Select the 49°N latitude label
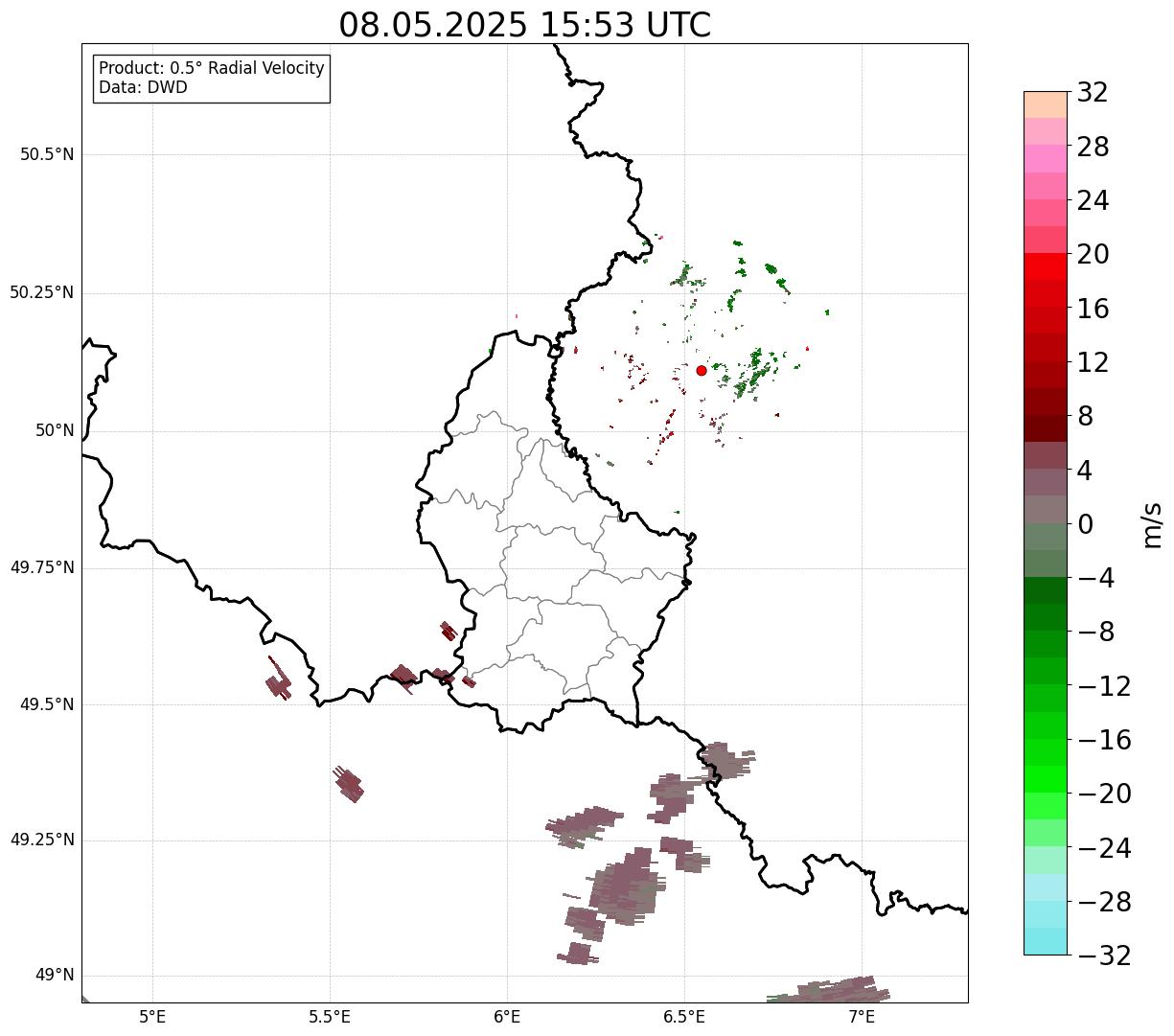 point(55,976)
